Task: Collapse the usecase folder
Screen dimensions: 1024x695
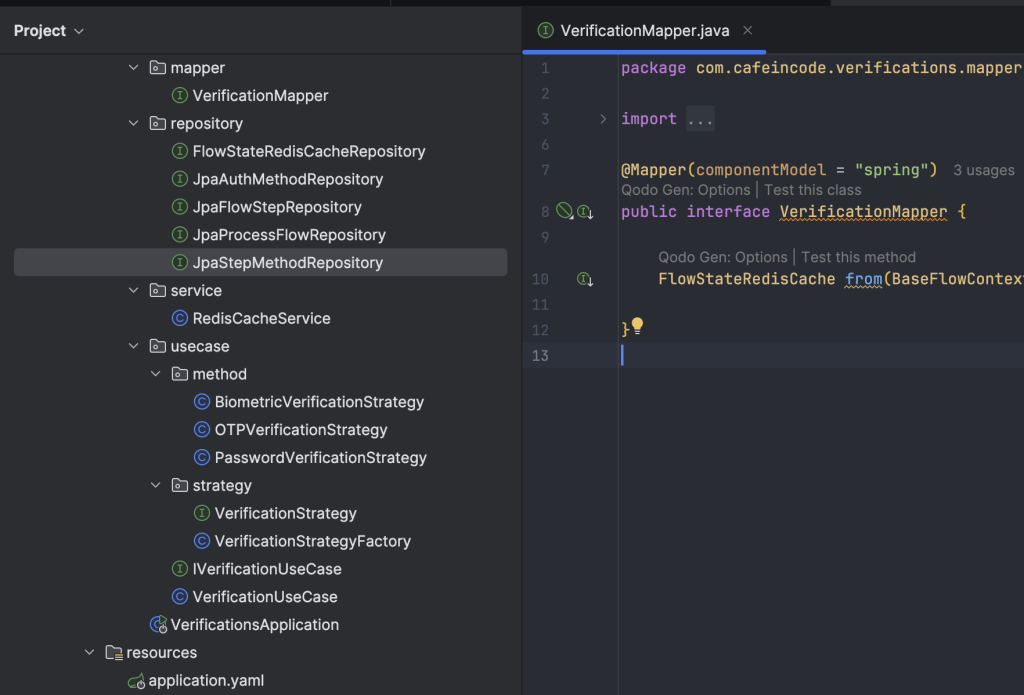Action: (133, 346)
